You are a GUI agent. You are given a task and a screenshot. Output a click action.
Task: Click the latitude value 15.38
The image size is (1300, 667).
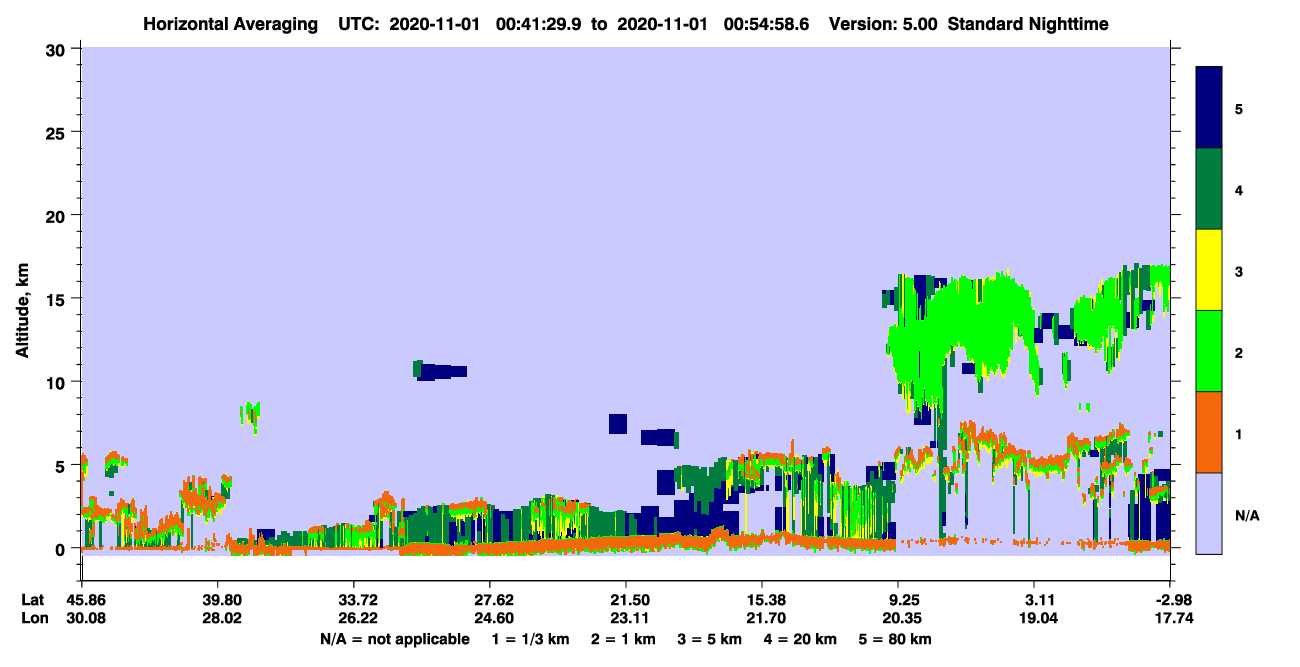(x=761, y=600)
